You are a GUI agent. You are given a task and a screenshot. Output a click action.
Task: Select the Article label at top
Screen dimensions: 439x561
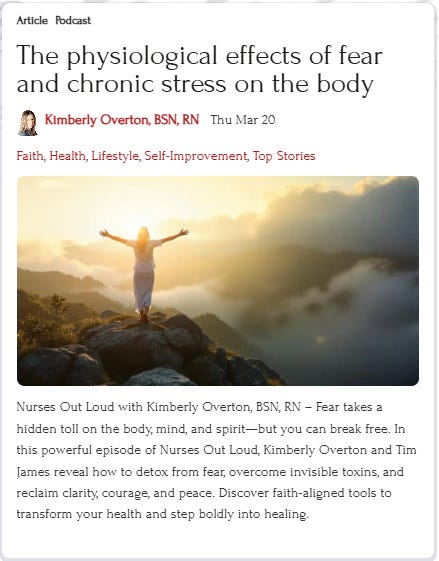coord(32,20)
